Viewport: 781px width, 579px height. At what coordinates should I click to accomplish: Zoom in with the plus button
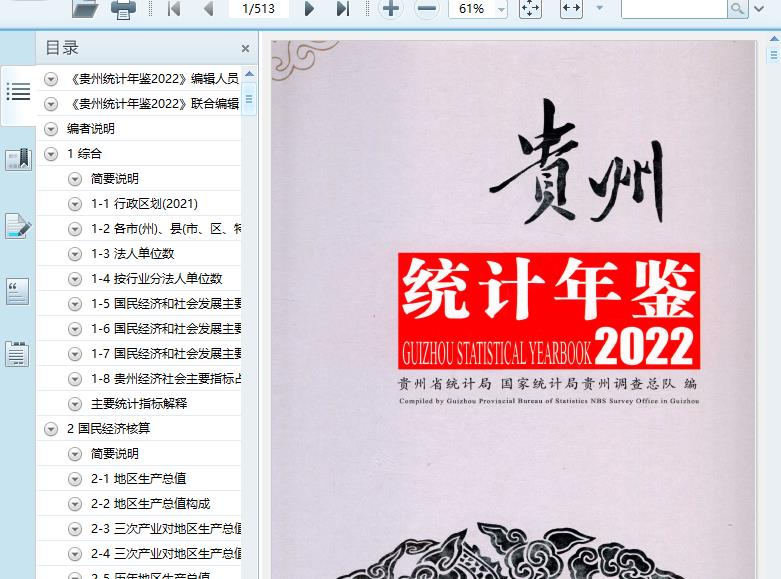[390, 8]
